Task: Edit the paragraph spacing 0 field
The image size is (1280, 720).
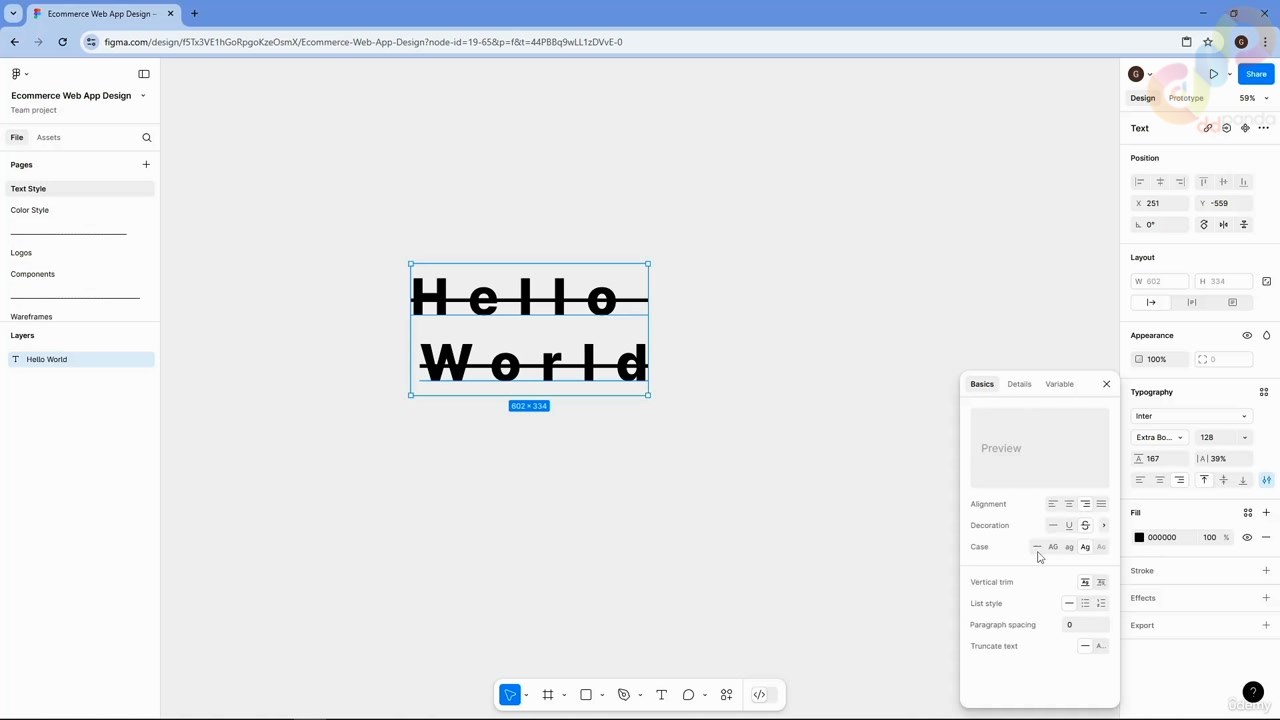Action: tap(1086, 625)
